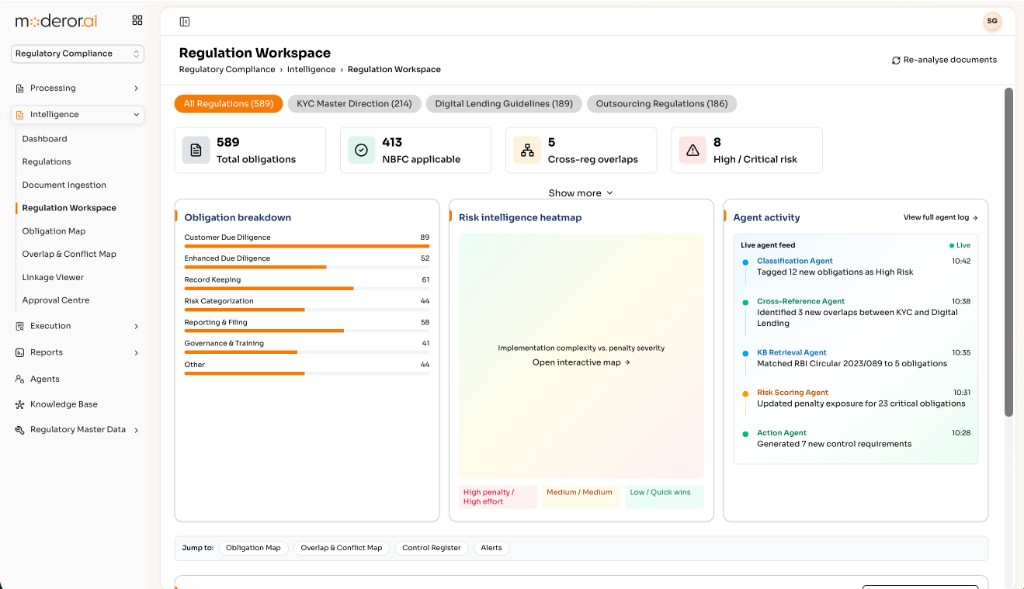Image resolution: width=1024 pixels, height=589 pixels.
Task: Click the Governance & Training row
Action: click(306, 347)
